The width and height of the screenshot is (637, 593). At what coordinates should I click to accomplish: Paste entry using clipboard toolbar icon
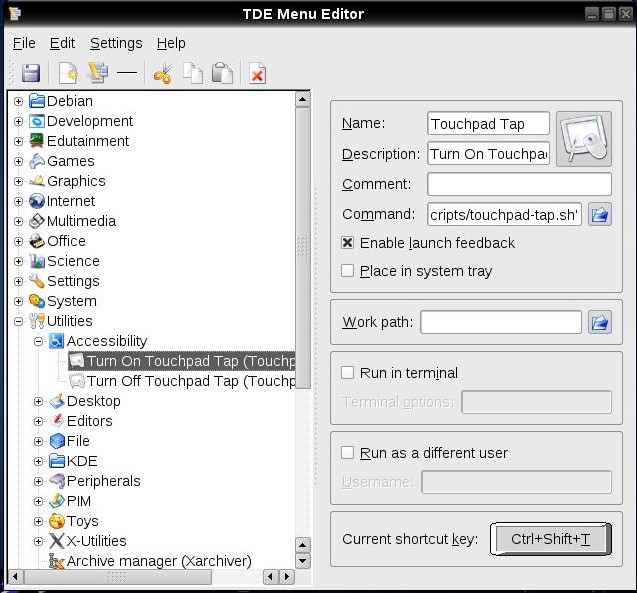(222, 73)
